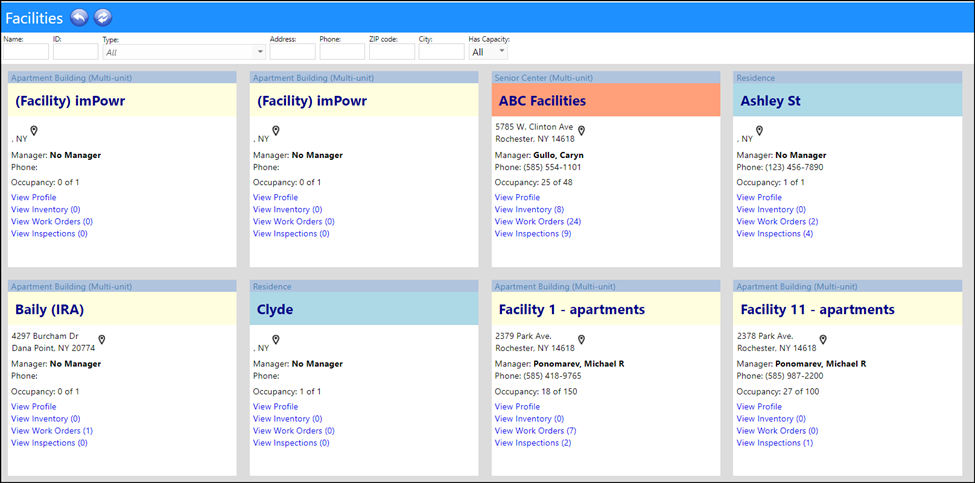Image resolution: width=975 pixels, height=483 pixels.
Task: Click View Inventory (0) on Facility 1 - apartments
Action: pyautogui.click(x=529, y=419)
